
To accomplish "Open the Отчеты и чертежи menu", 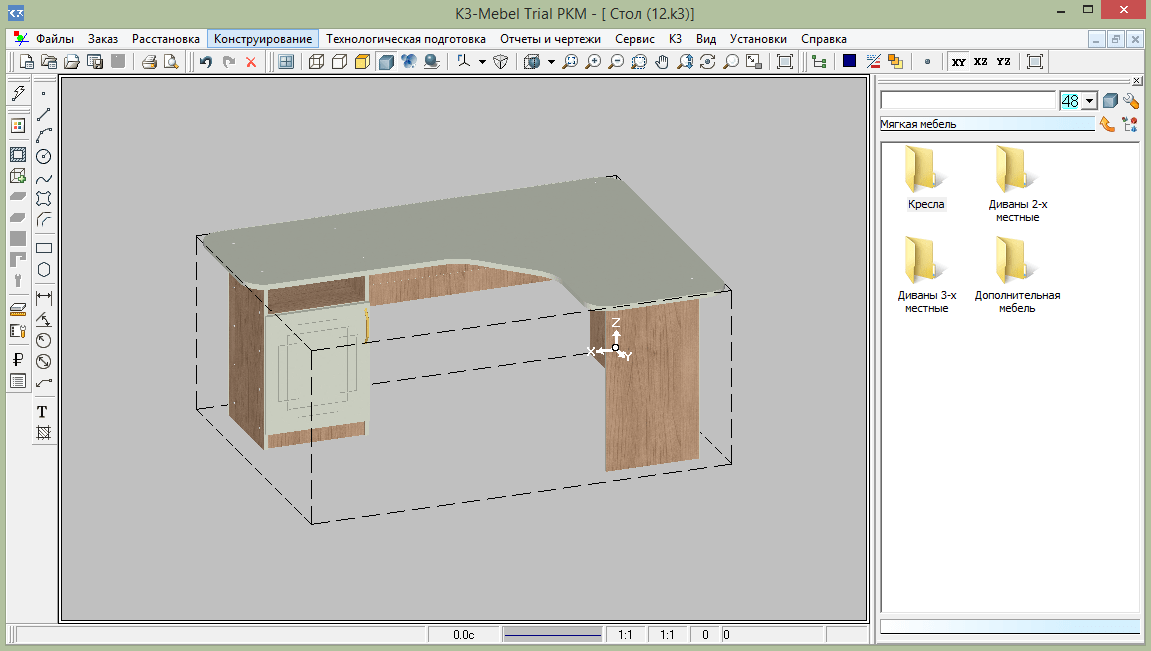I will tap(550, 39).
